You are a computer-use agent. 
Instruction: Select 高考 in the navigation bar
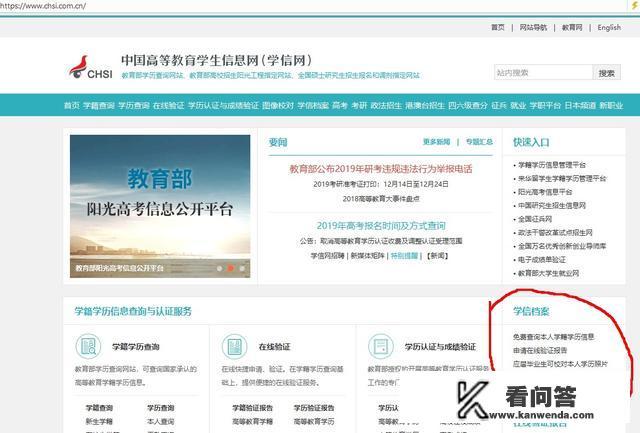340,105
